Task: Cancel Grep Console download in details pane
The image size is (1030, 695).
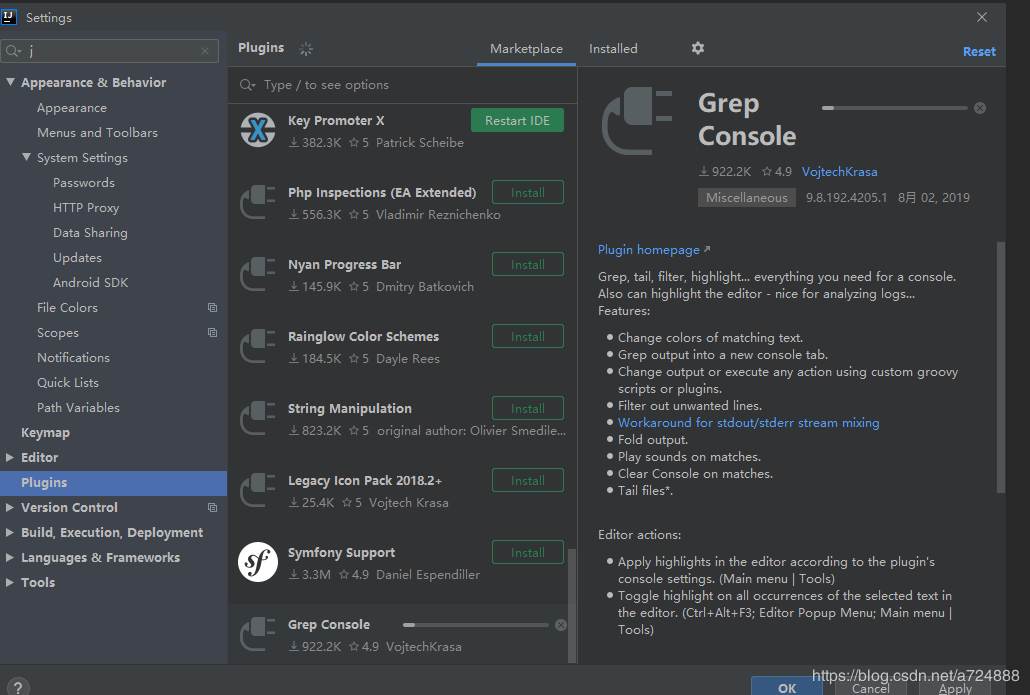Action: coord(980,108)
